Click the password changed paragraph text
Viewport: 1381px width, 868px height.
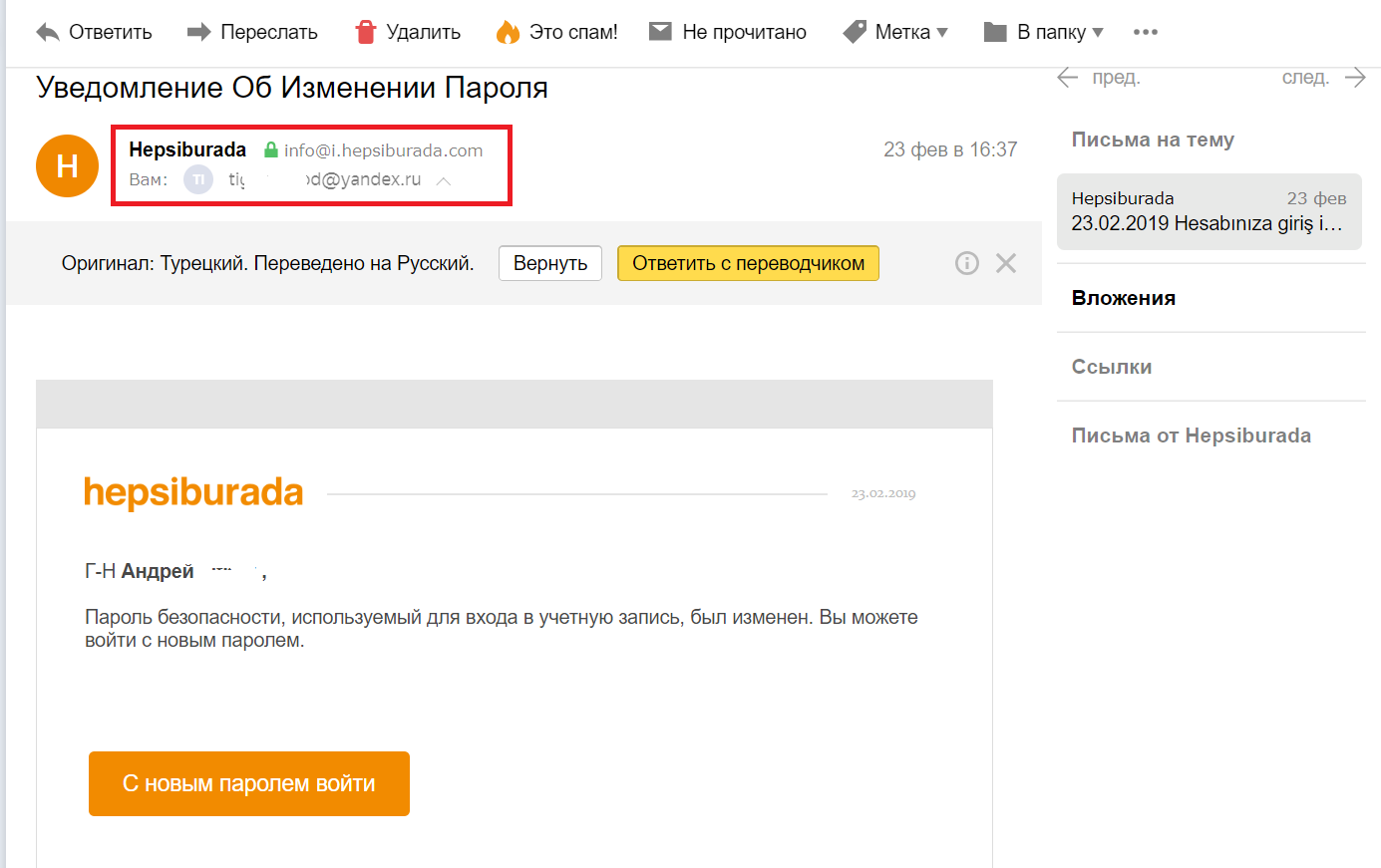502,629
